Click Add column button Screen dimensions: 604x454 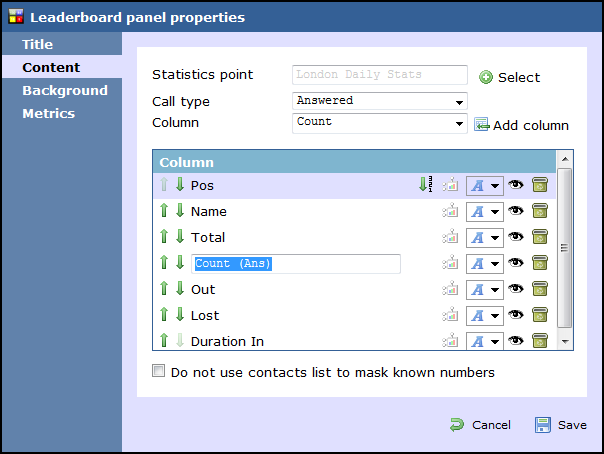[x=521, y=125]
